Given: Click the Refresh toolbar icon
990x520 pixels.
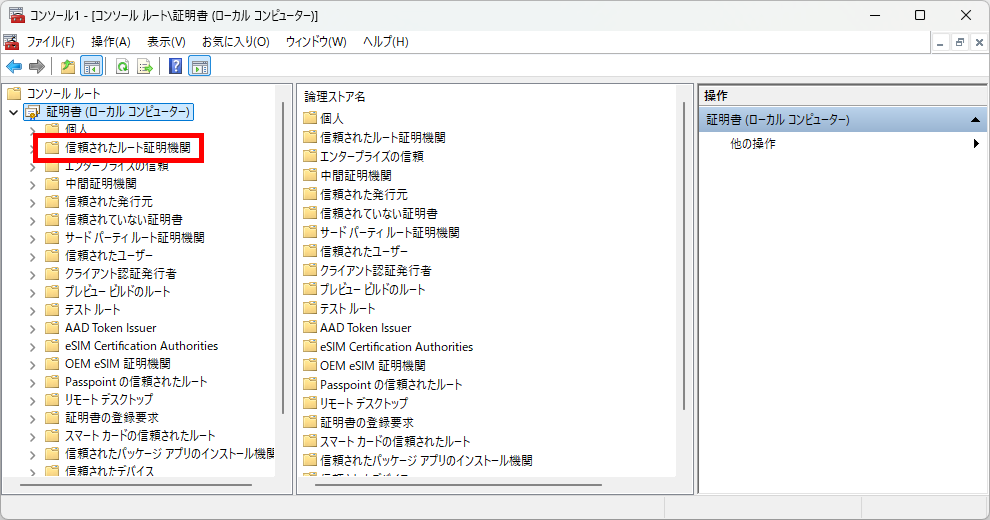Looking at the screenshot, I should point(122,67).
